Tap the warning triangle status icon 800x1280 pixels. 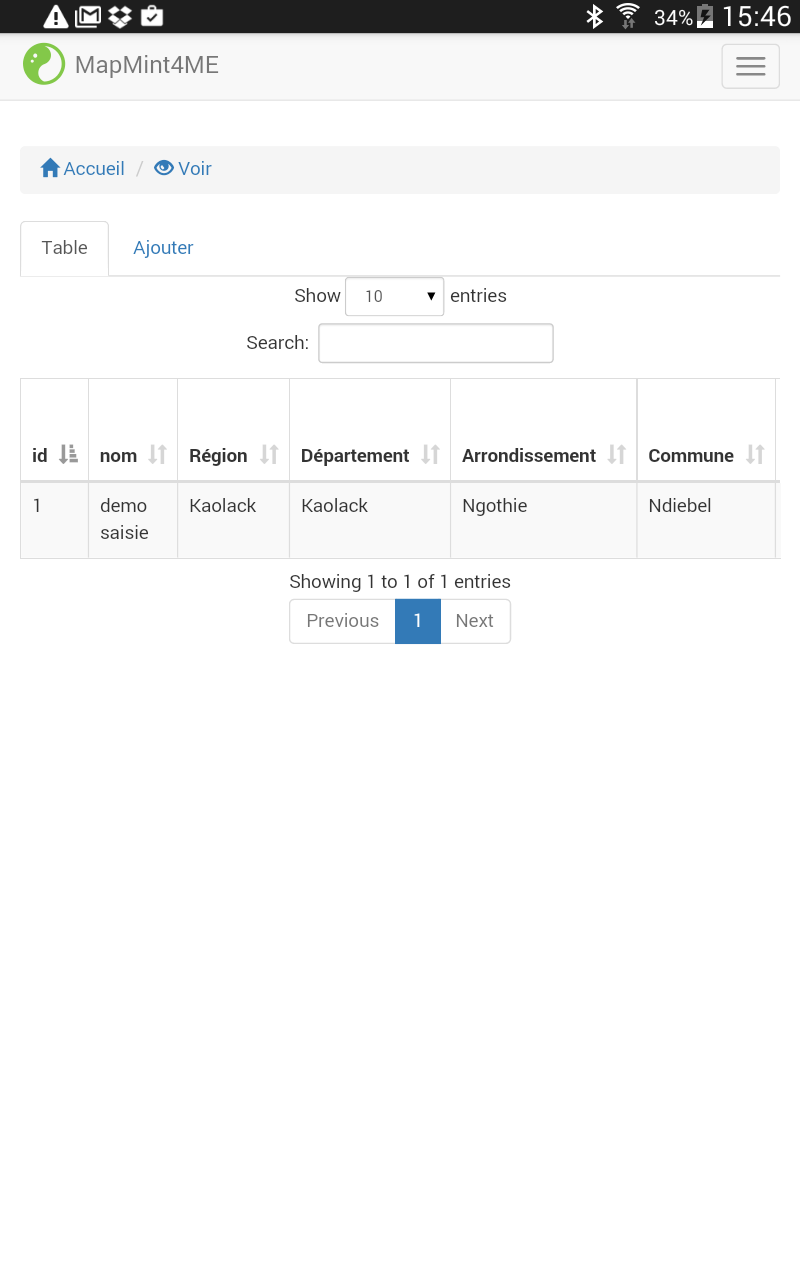pos(56,16)
